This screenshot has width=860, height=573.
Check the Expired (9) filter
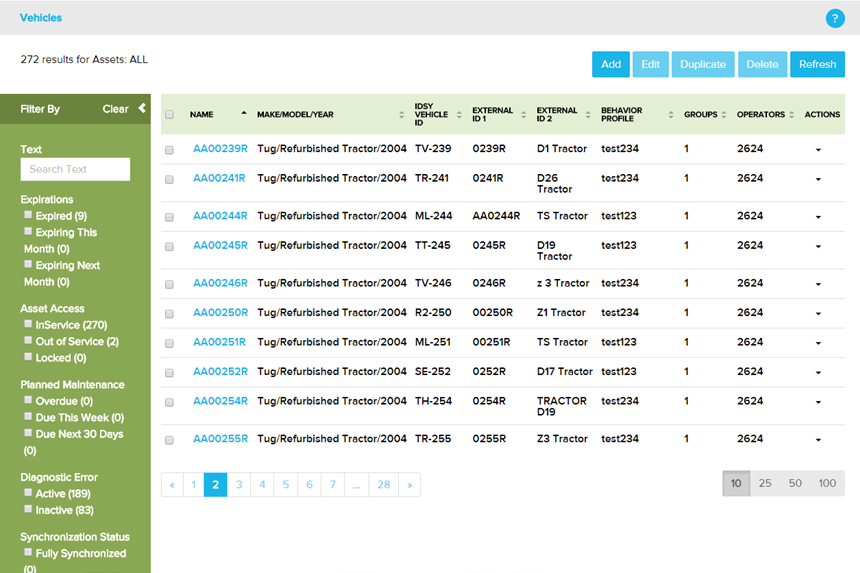click(28, 215)
